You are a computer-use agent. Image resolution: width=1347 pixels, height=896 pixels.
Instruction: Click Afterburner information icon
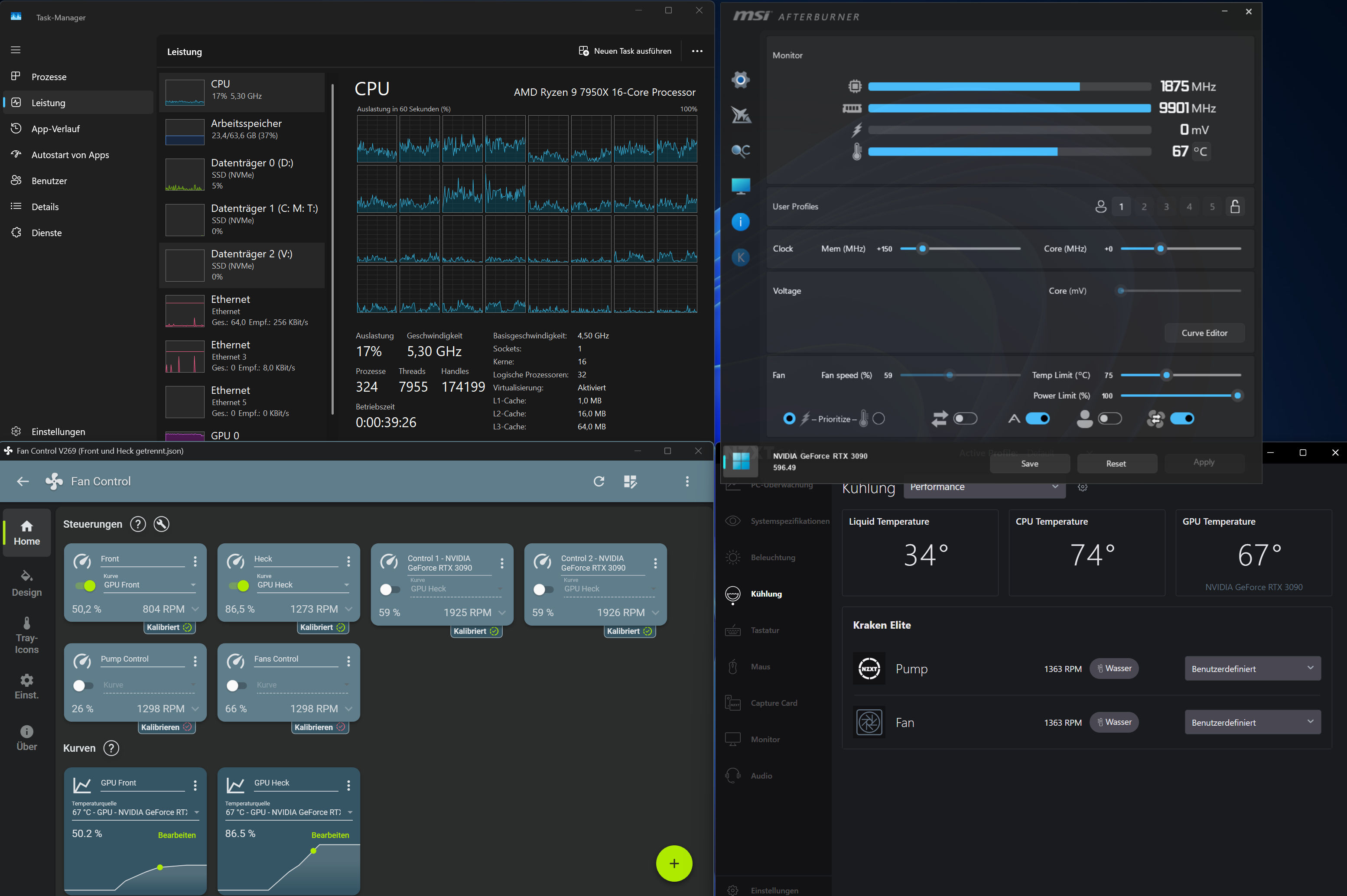click(x=741, y=222)
